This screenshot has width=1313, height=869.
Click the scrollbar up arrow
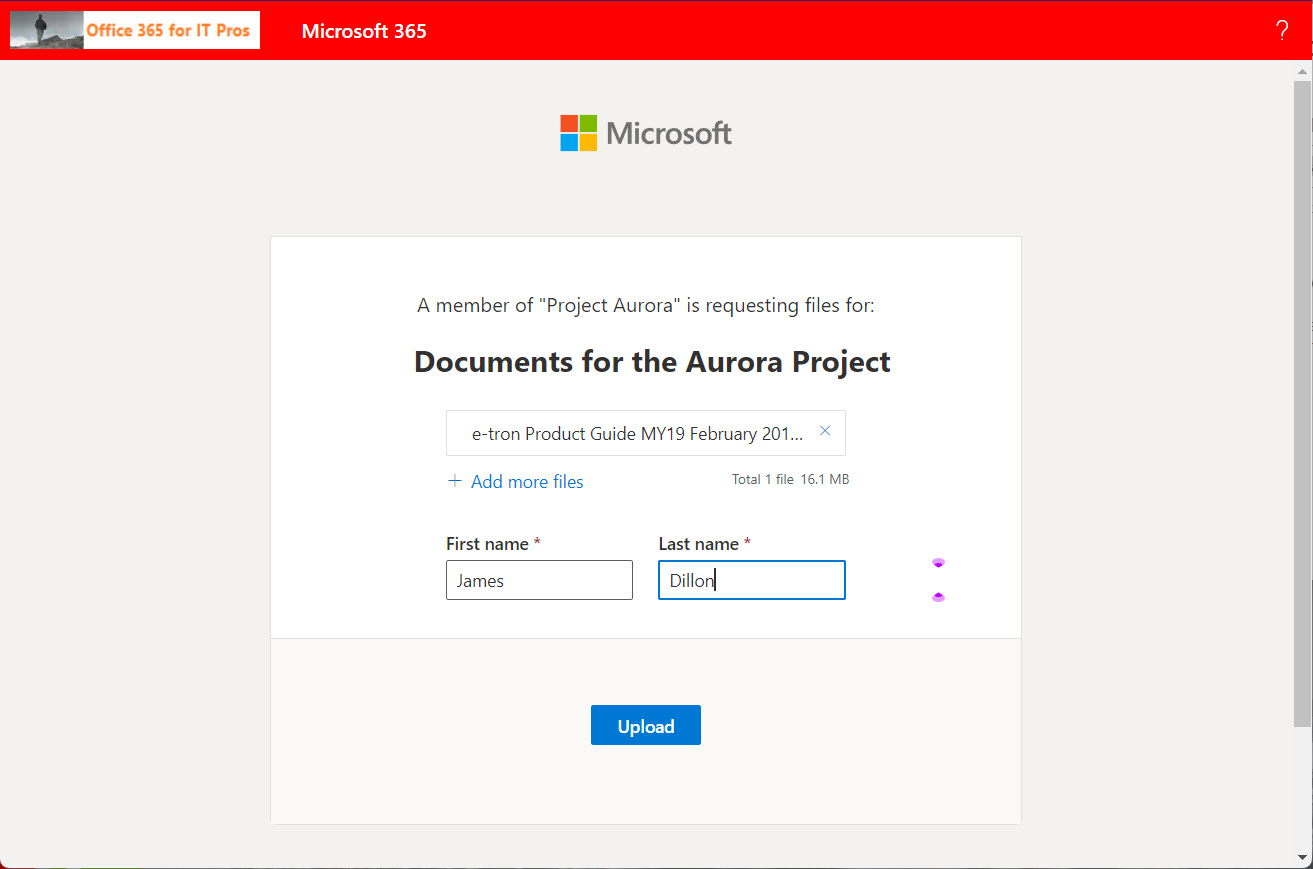tap(1302, 71)
